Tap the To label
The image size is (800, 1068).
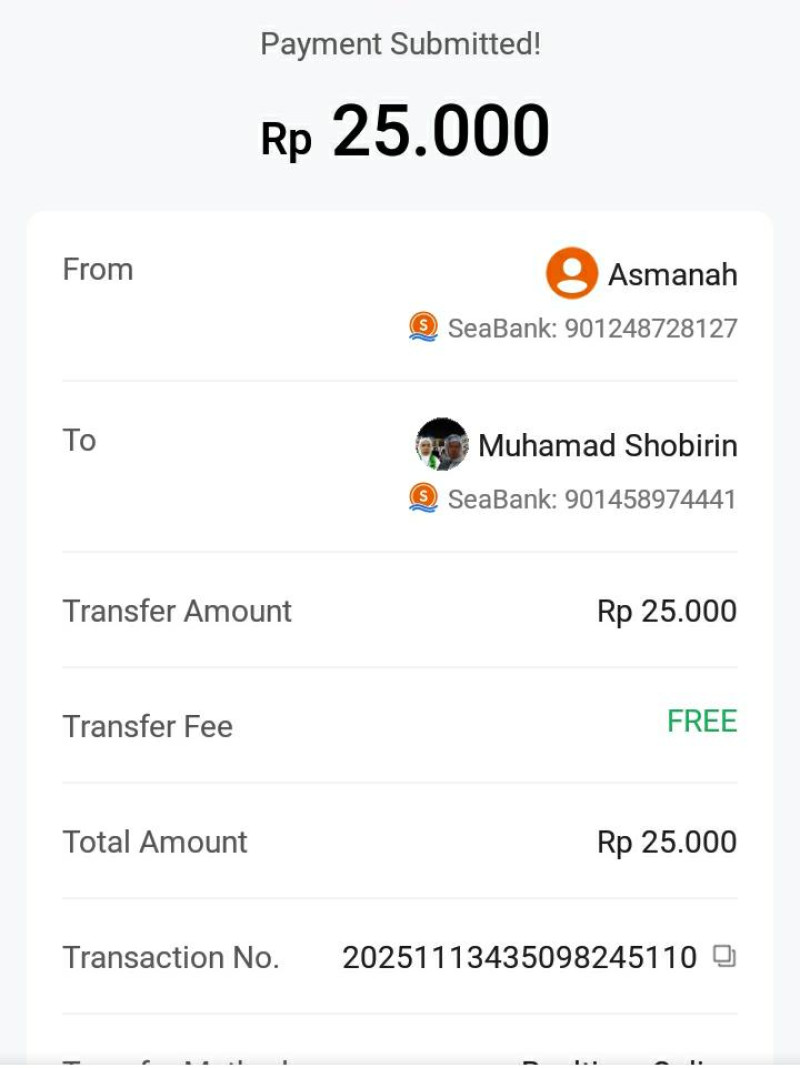[79, 440]
